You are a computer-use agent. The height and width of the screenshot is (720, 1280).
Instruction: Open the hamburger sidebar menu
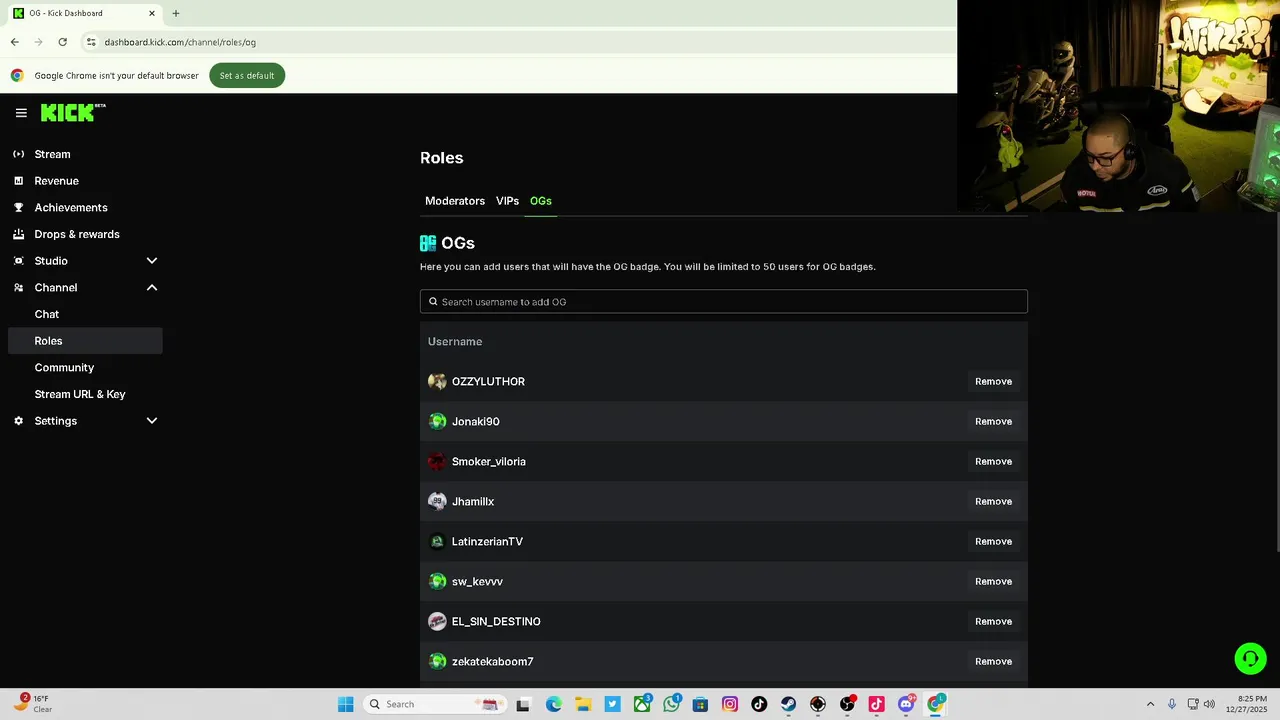tap(21, 113)
